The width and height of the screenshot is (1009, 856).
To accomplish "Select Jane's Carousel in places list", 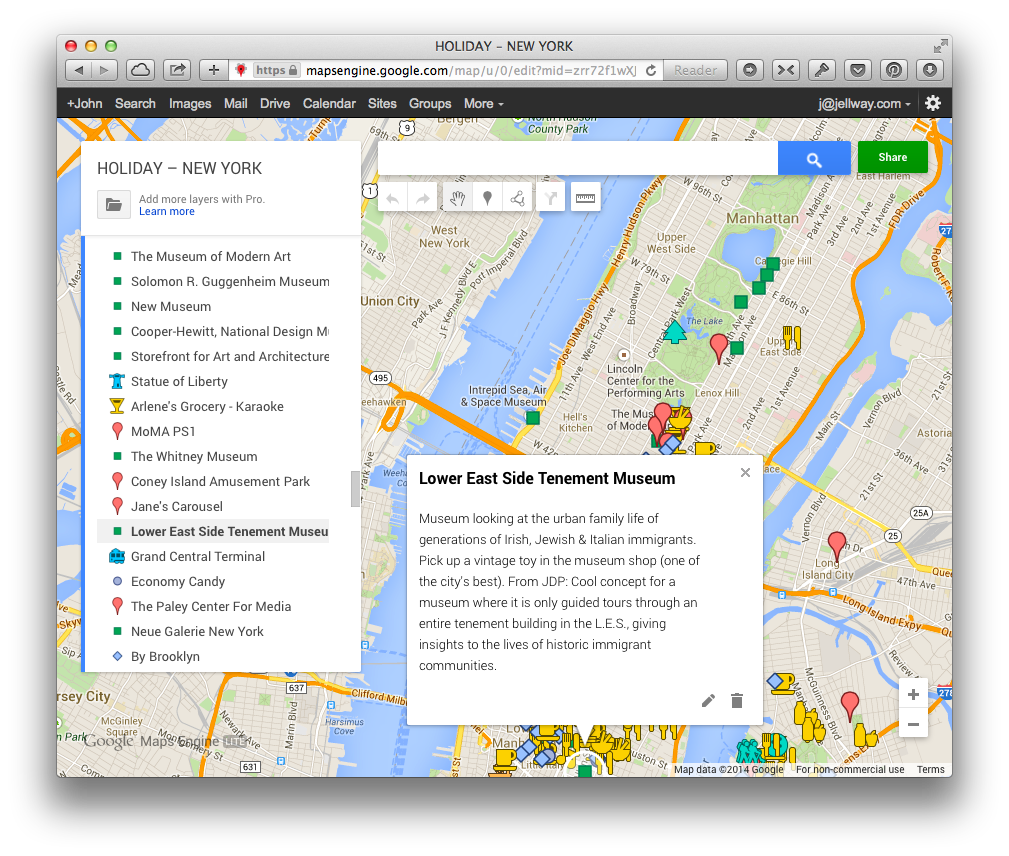I will (x=176, y=507).
